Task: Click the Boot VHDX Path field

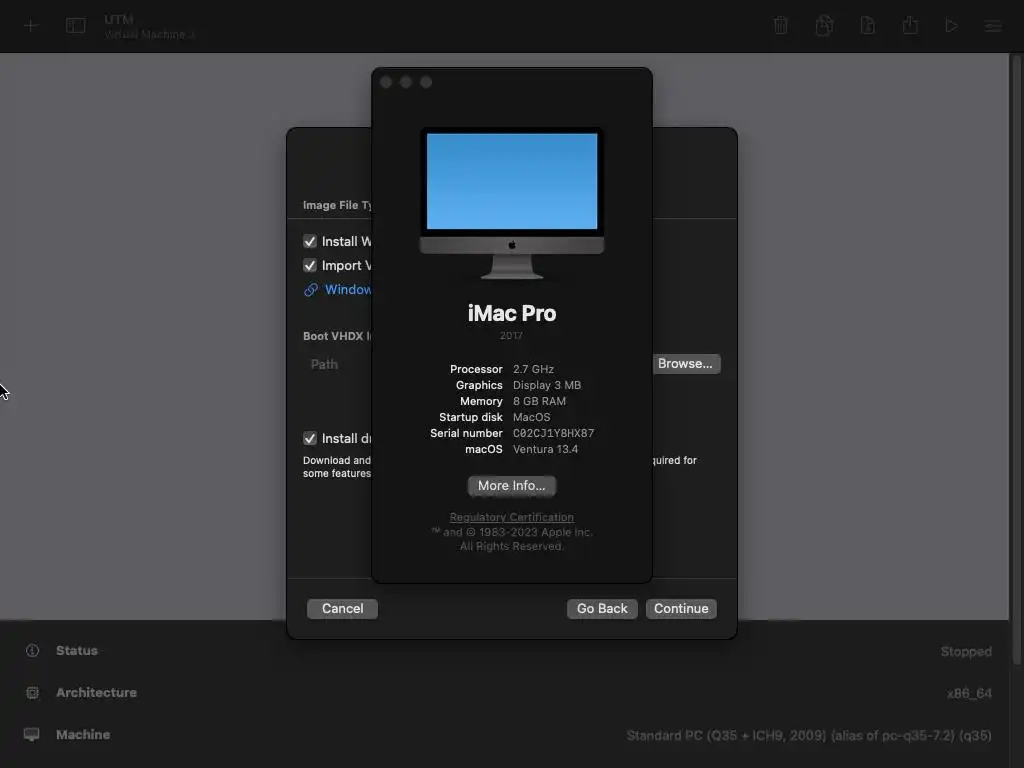Action: tap(337, 364)
